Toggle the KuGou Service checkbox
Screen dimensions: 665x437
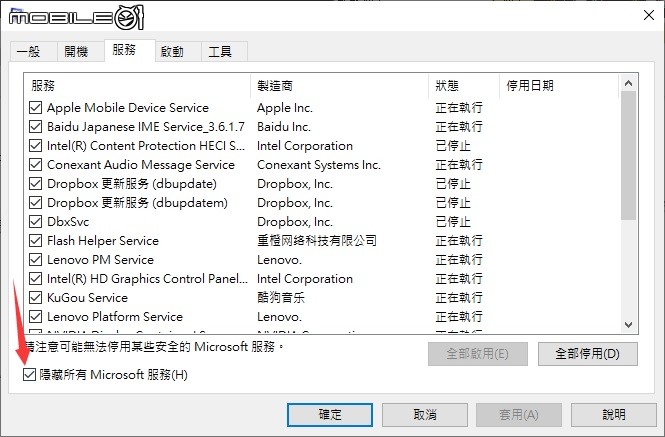point(36,297)
